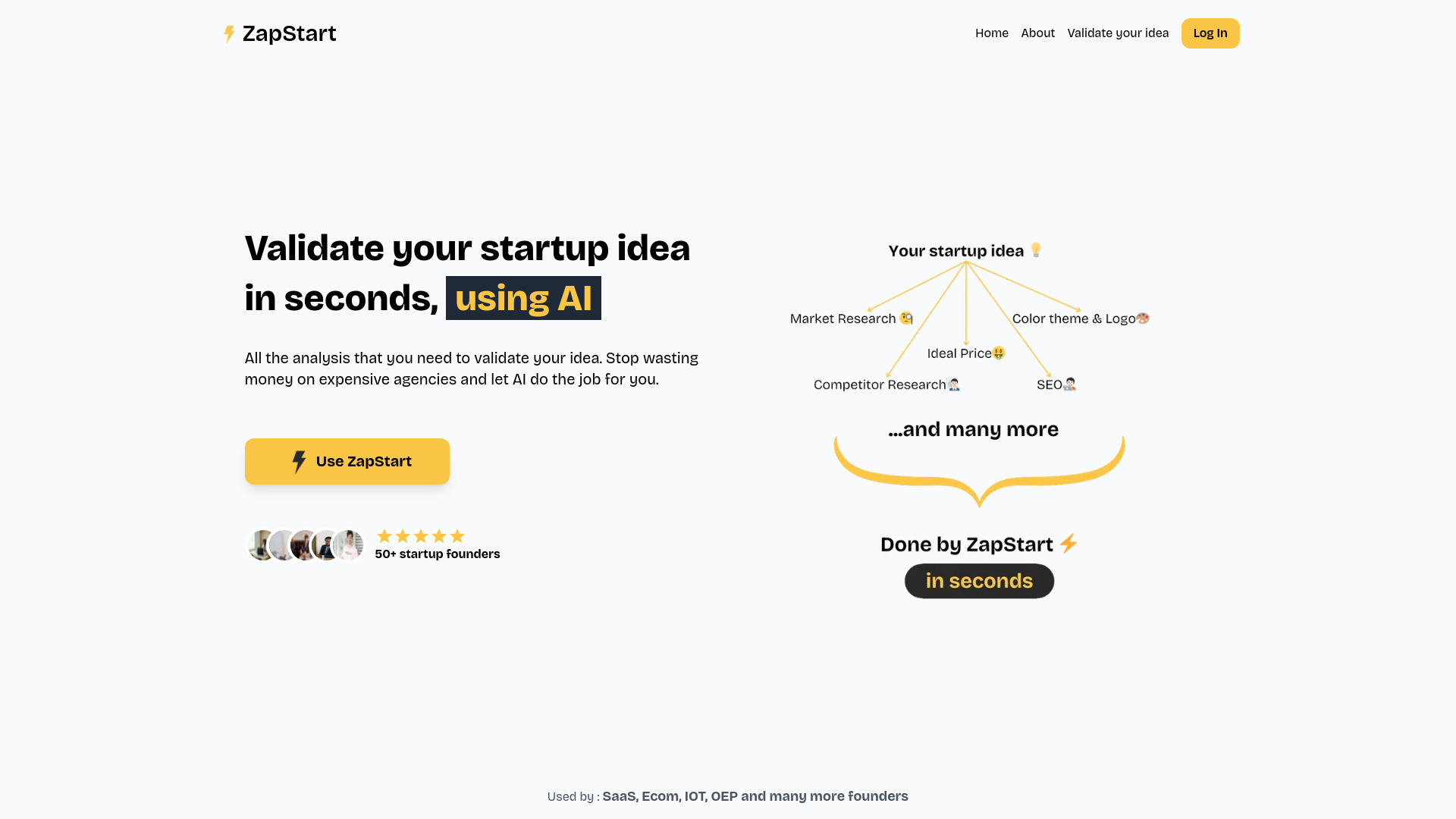
Task: Click the SEO node icon
Action: pyautogui.click(x=1070, y=383)
